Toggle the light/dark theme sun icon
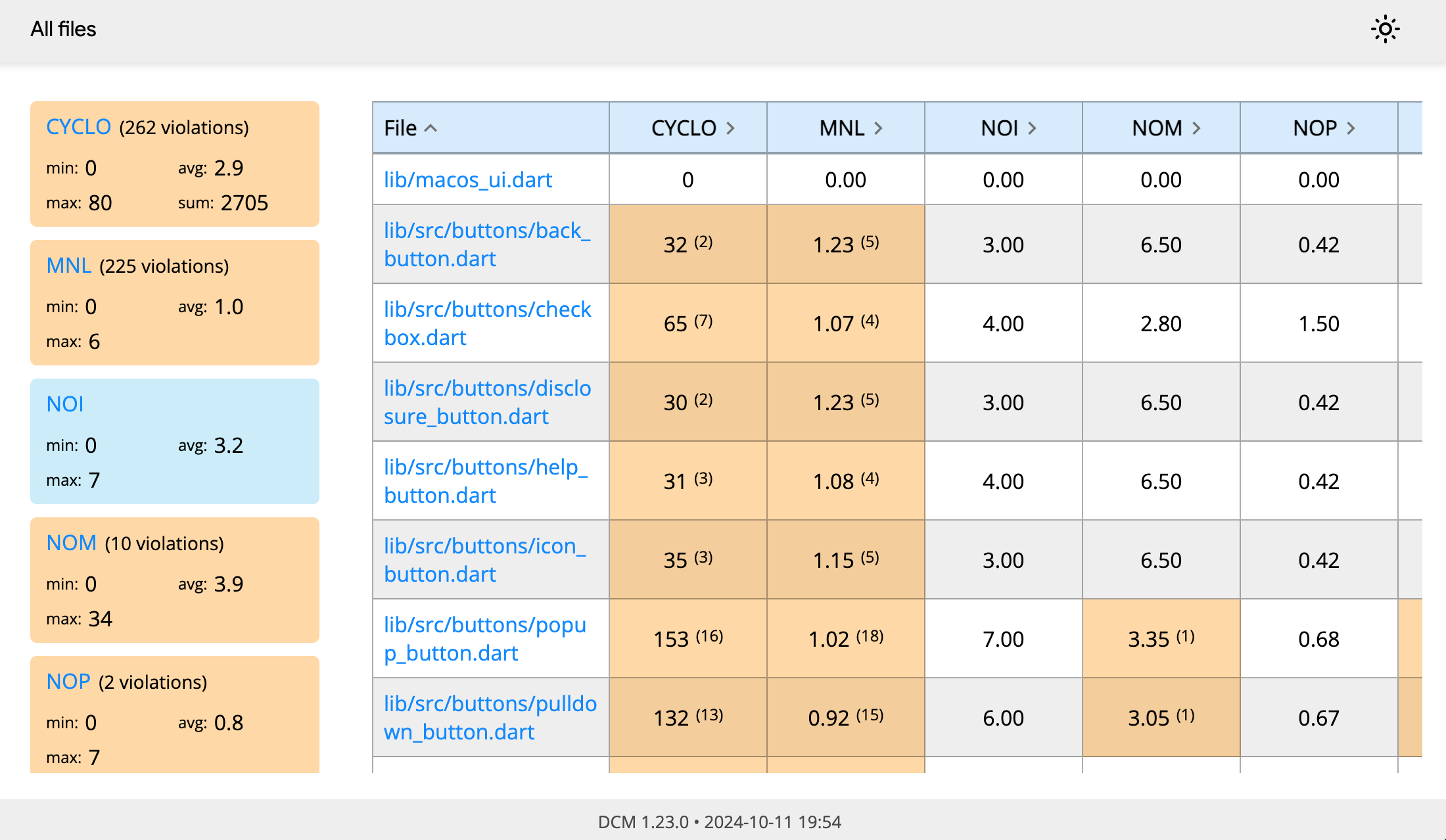Image resolution: width=1446 pixels, height=840 pixels. pyautogui.click(x=1385, y=30)
